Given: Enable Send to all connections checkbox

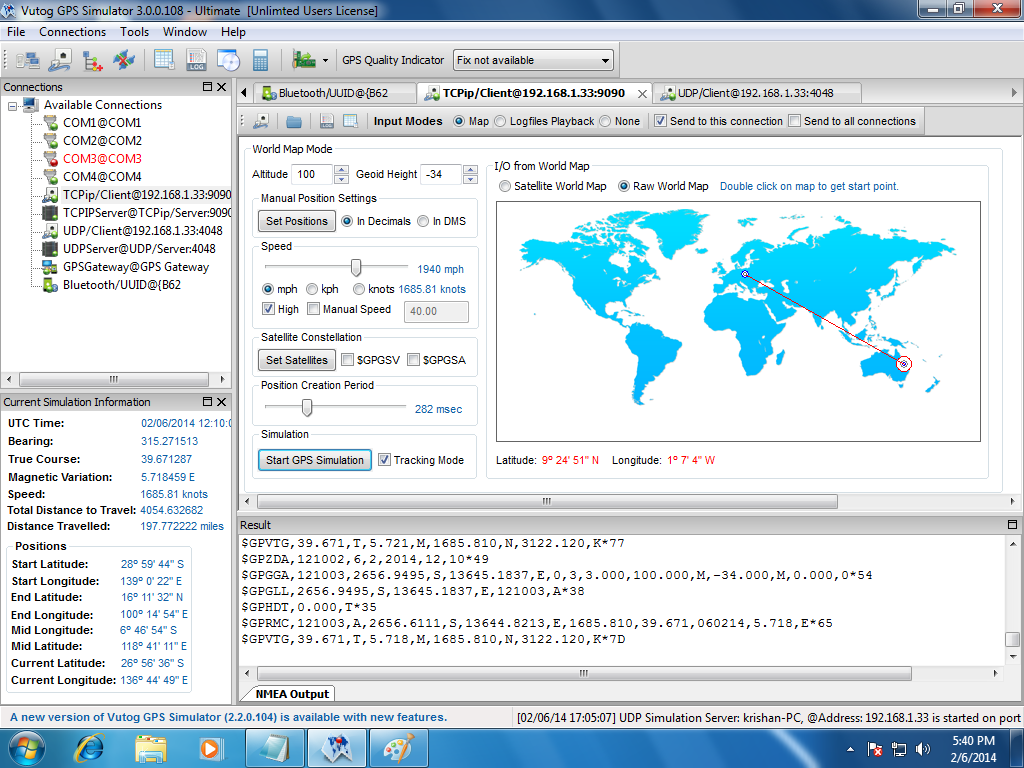Looking at the screenshot, I should pos(794,121).
